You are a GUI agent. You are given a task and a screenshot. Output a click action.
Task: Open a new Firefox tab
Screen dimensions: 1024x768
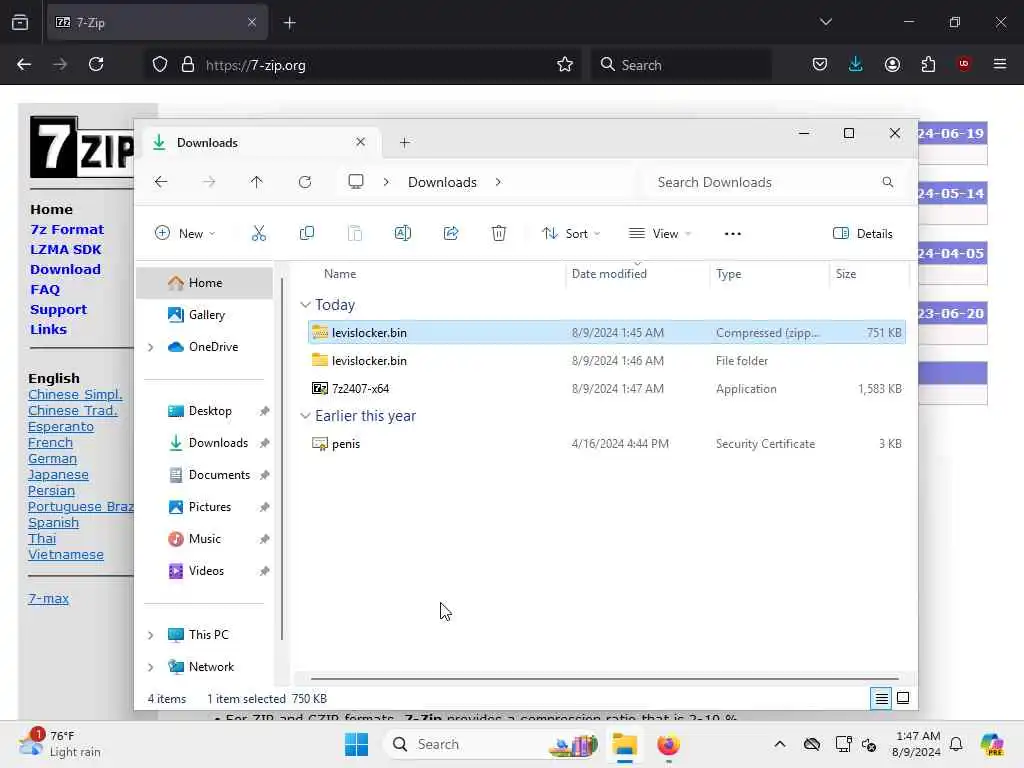pyautogui.click(x=289, y=23)
